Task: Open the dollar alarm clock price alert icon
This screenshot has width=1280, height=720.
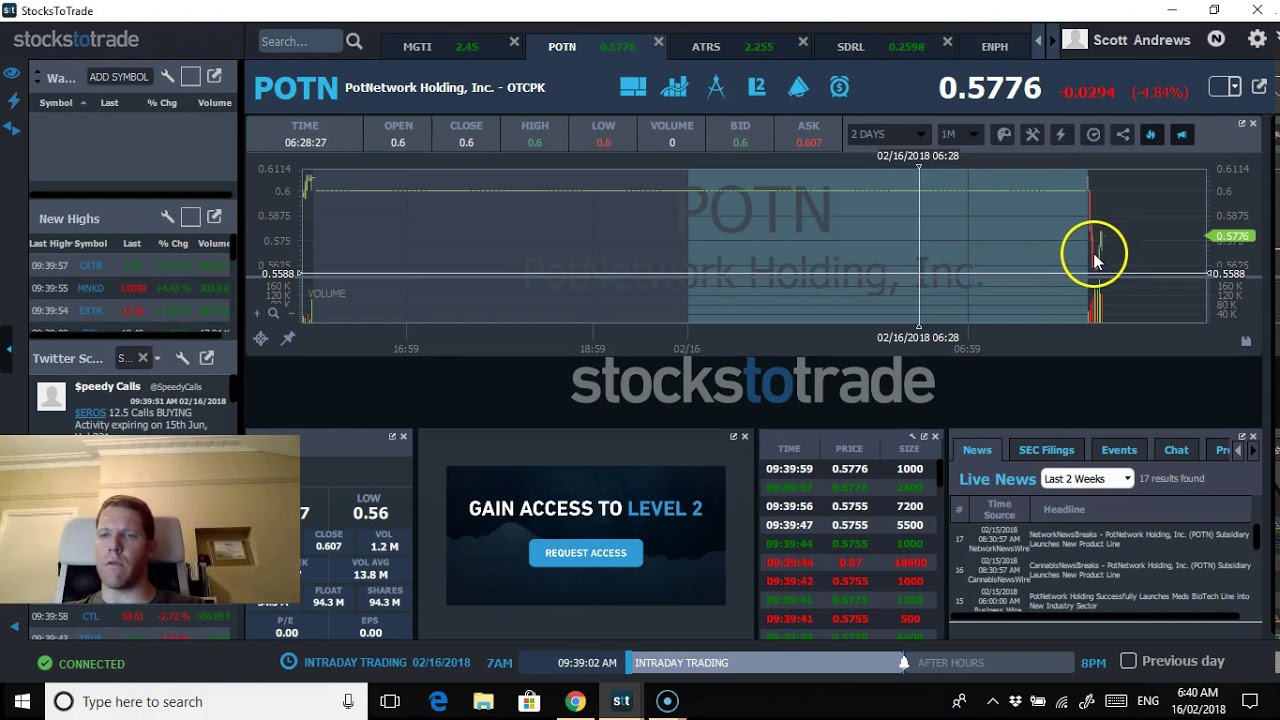Action: click(839, 88)
